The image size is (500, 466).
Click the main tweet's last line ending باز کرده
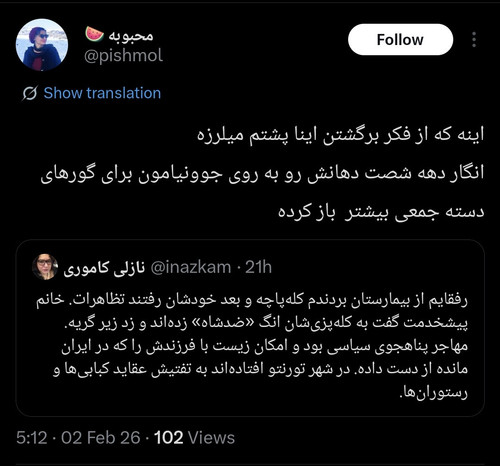point(381,212)
